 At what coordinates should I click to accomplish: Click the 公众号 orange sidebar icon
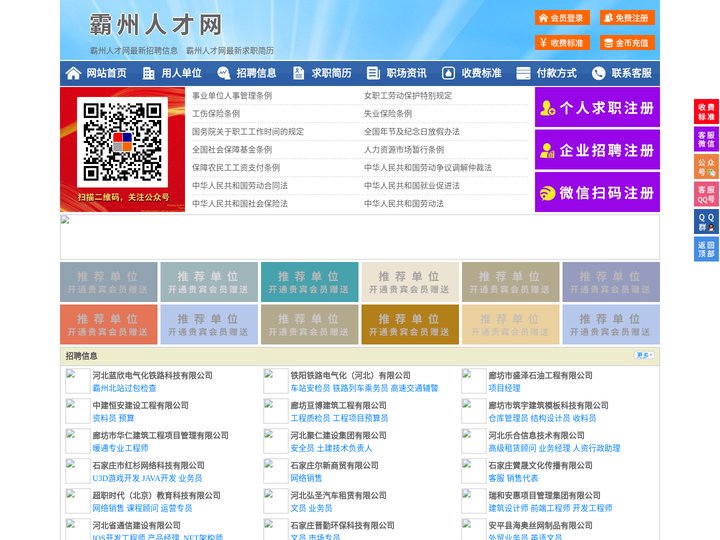coord(706,167)
